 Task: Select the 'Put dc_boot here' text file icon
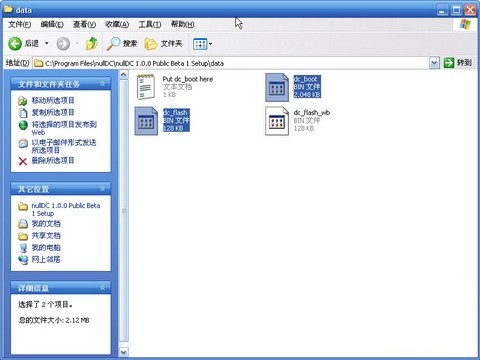point(146,87)
